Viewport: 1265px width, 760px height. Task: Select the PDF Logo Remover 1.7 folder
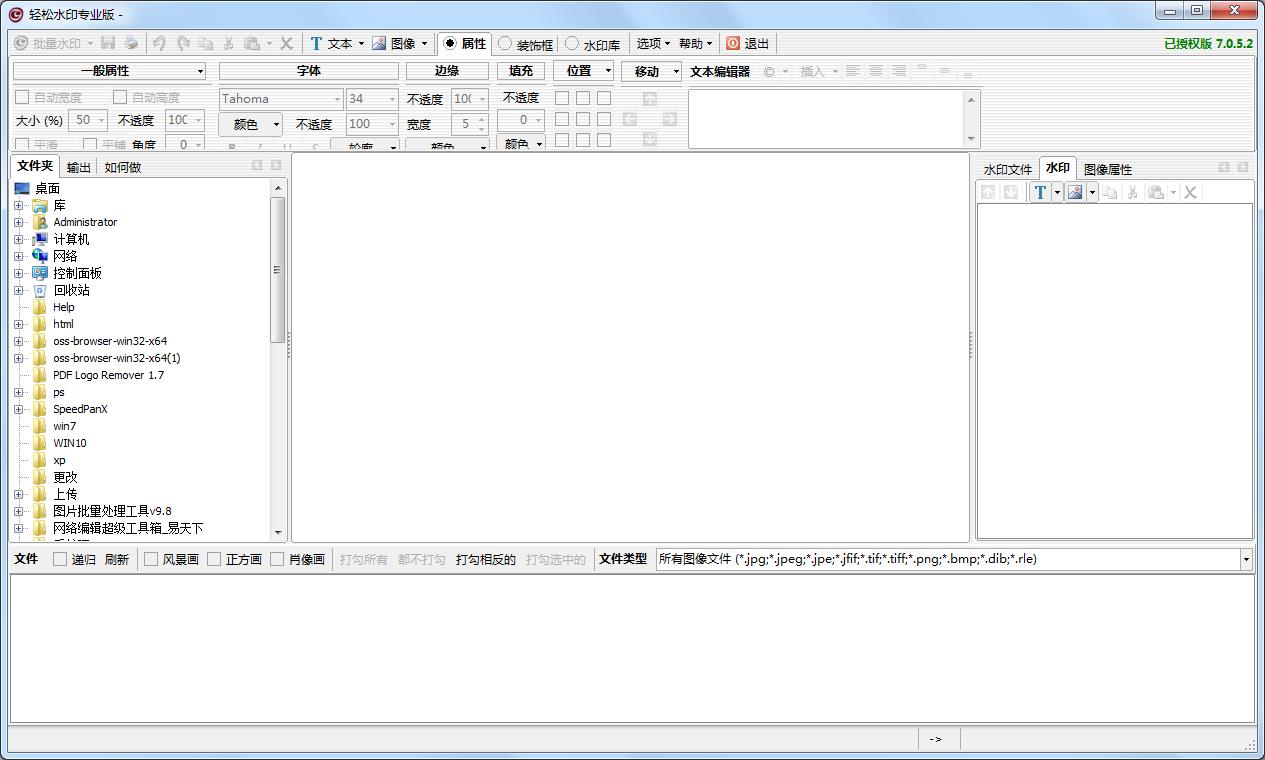pyautogui.click(x=108, y=375)
